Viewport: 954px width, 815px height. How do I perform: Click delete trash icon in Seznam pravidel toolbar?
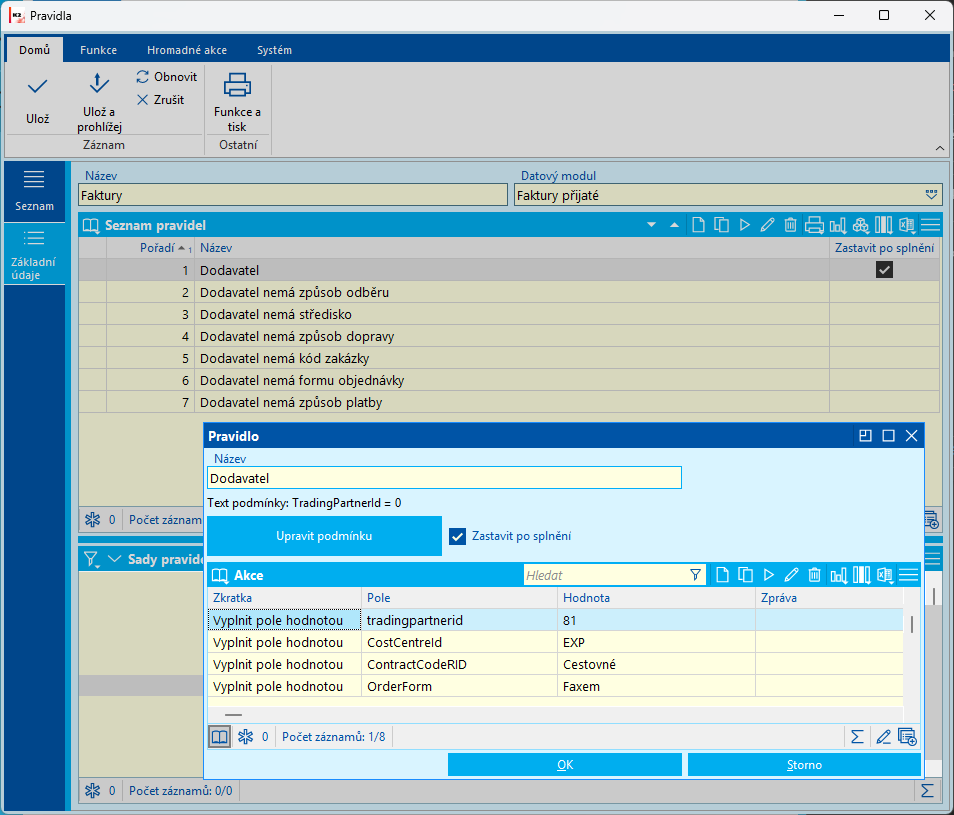[x=790, y=225]
